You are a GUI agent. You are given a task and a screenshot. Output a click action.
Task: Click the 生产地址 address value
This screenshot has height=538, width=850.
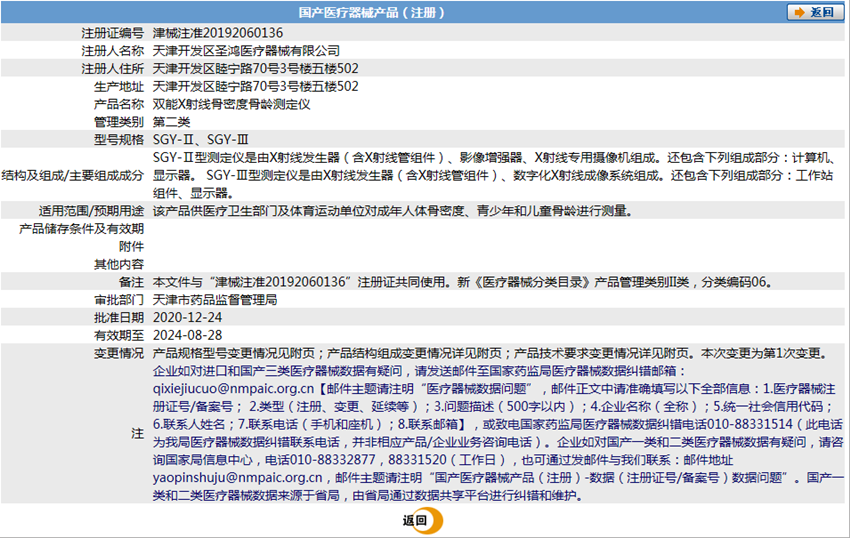(x=255, y=87)
